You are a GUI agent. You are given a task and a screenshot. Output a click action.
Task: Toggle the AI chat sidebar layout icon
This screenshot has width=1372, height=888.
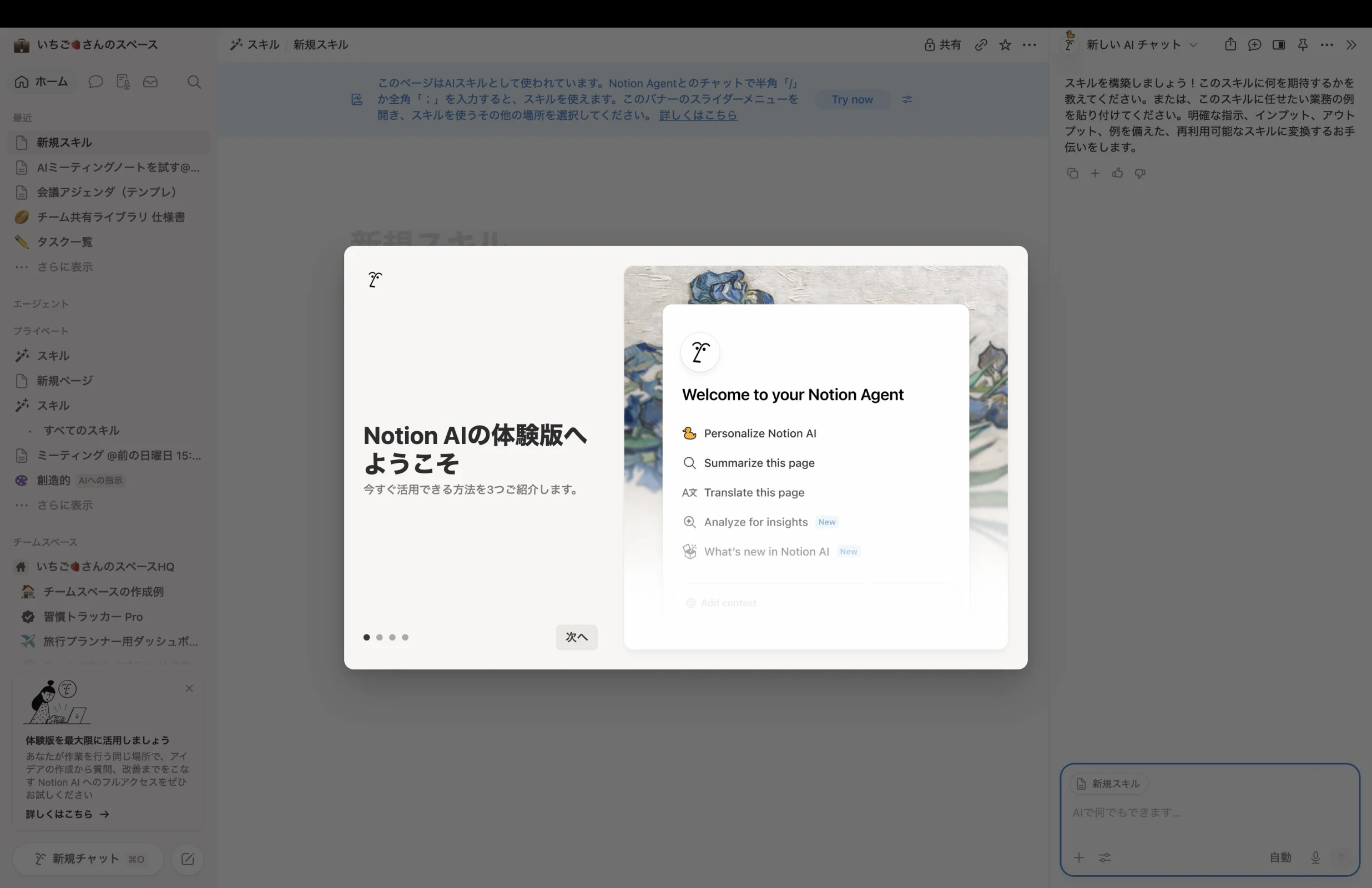[1279, 44]
